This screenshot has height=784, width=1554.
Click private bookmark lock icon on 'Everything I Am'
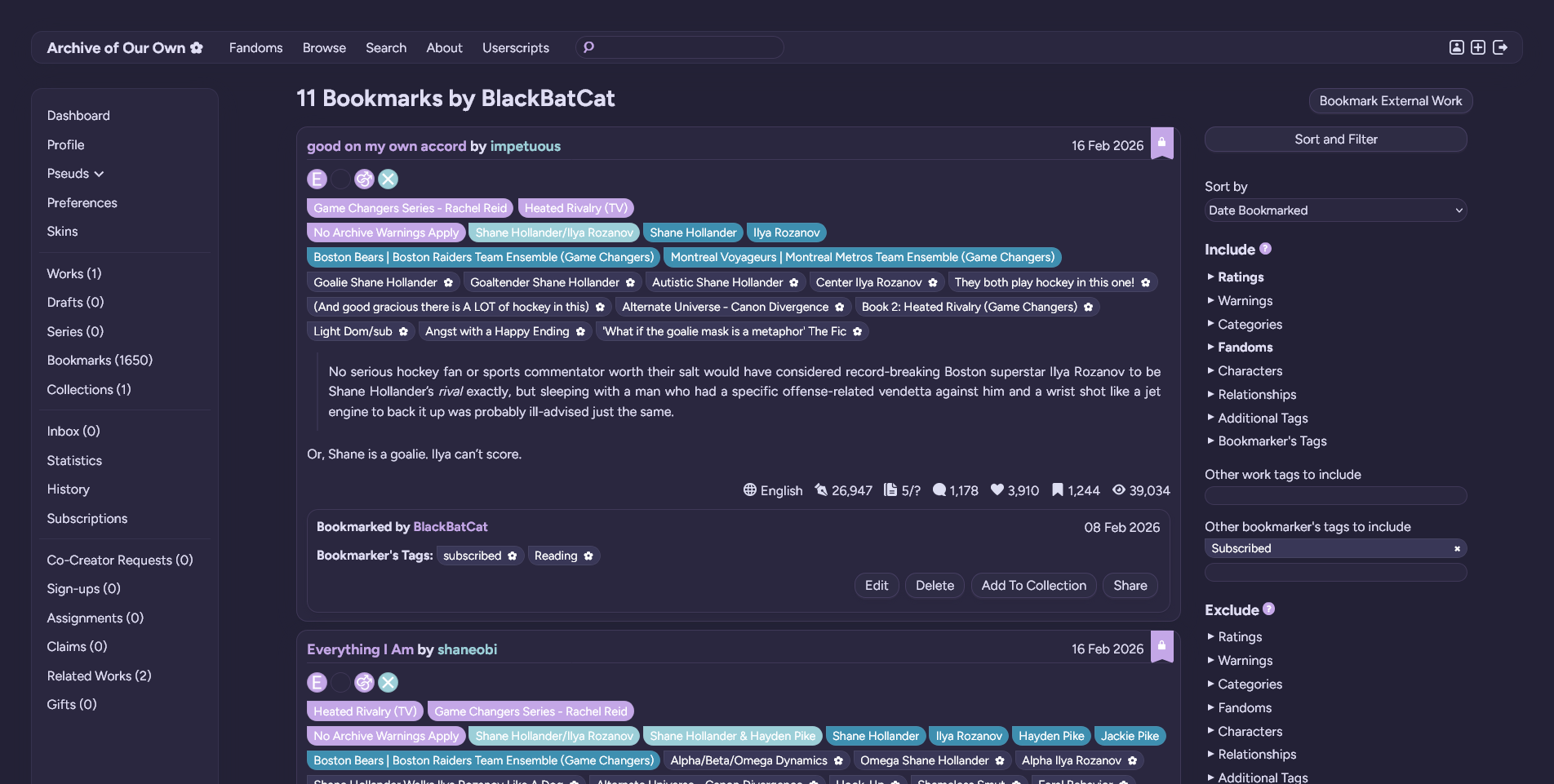(x=1161, y=646)
